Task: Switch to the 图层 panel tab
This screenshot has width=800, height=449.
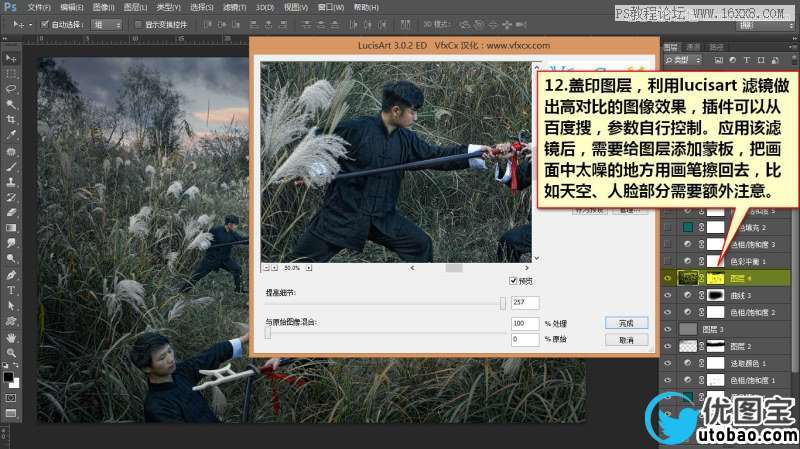Action: [670, 47]
